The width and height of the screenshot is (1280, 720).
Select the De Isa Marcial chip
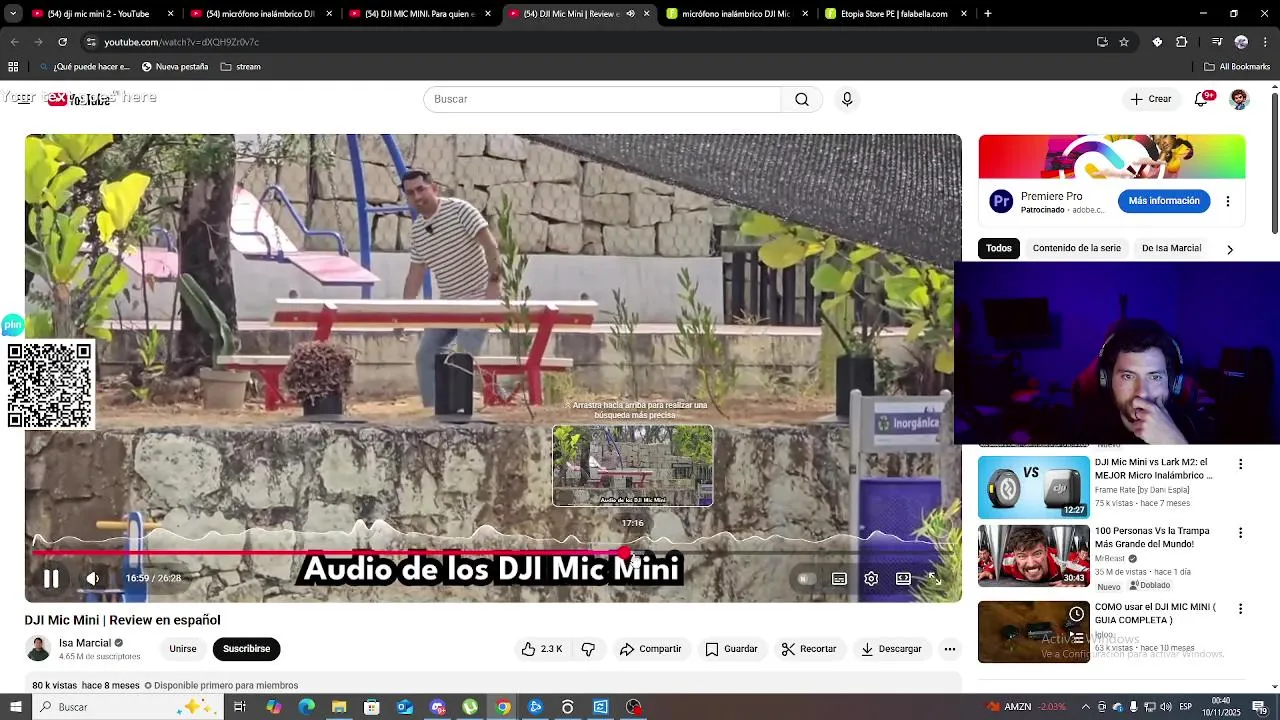click(x=1171, y=248)
